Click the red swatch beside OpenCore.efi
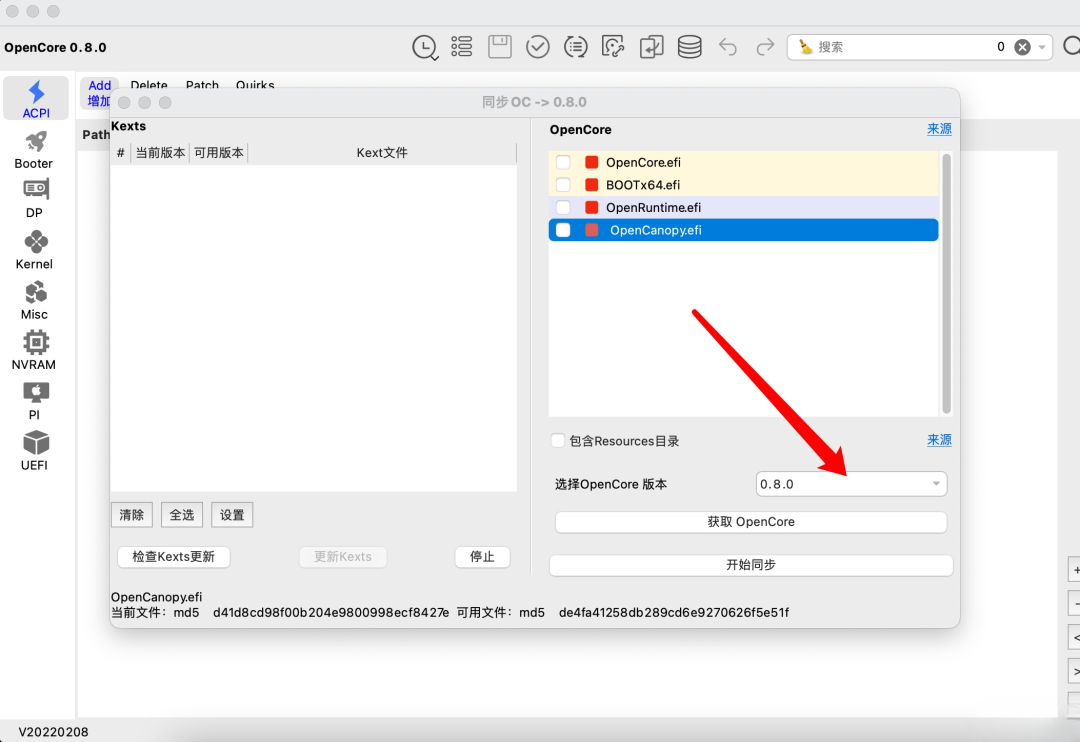The image size is (1080, 742). pos(592,162)
